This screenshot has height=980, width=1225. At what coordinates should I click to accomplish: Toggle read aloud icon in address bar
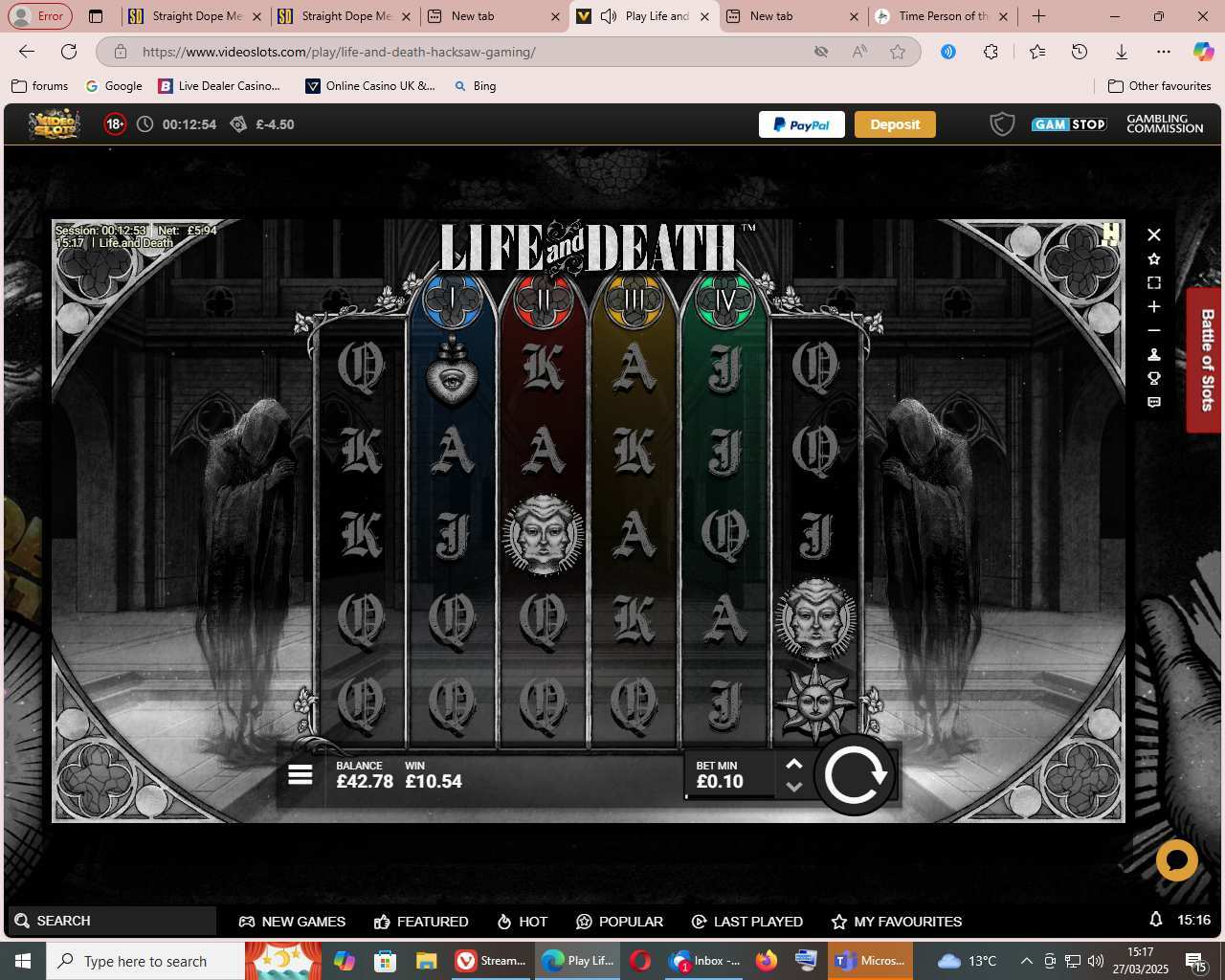(859, 52)
